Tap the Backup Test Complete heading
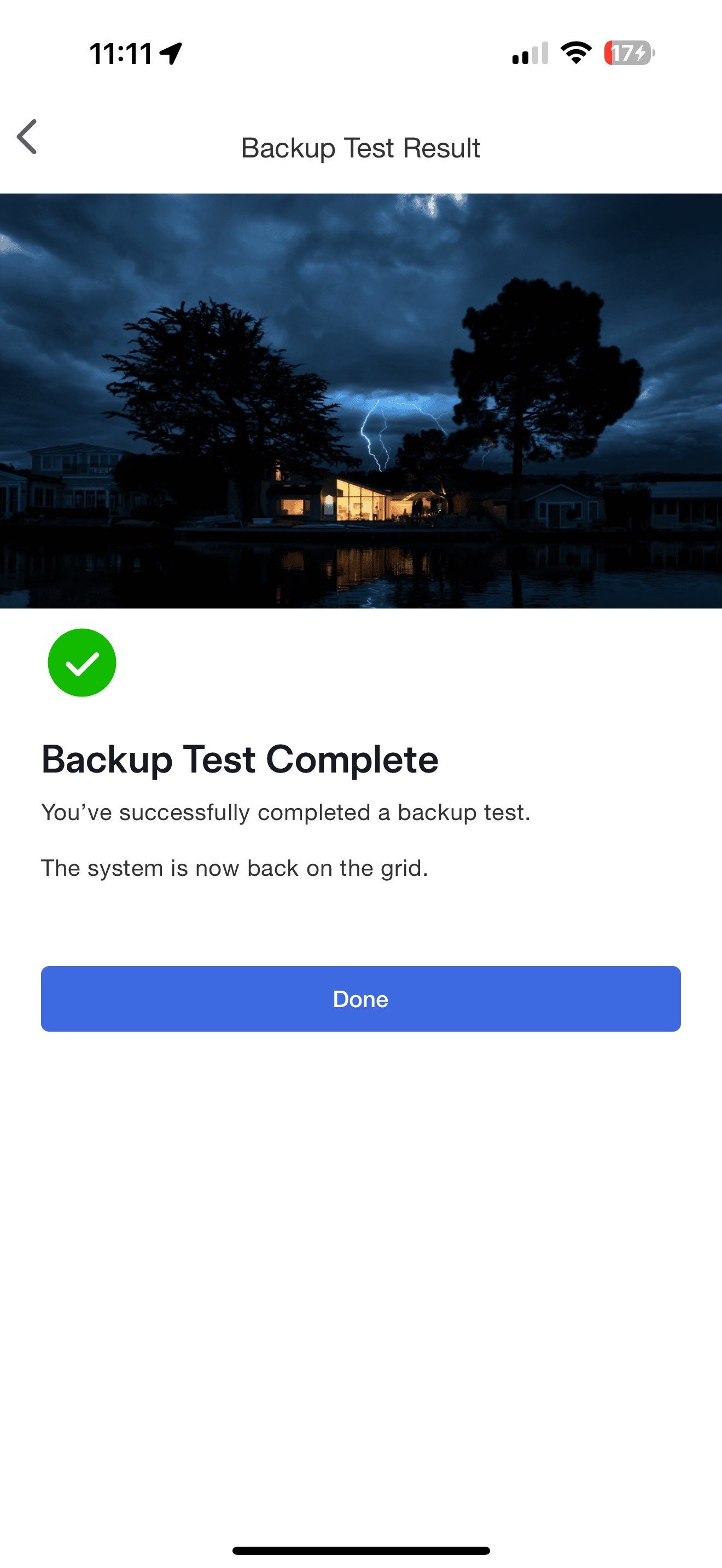722x1568 pixels. tap(240, 759)
